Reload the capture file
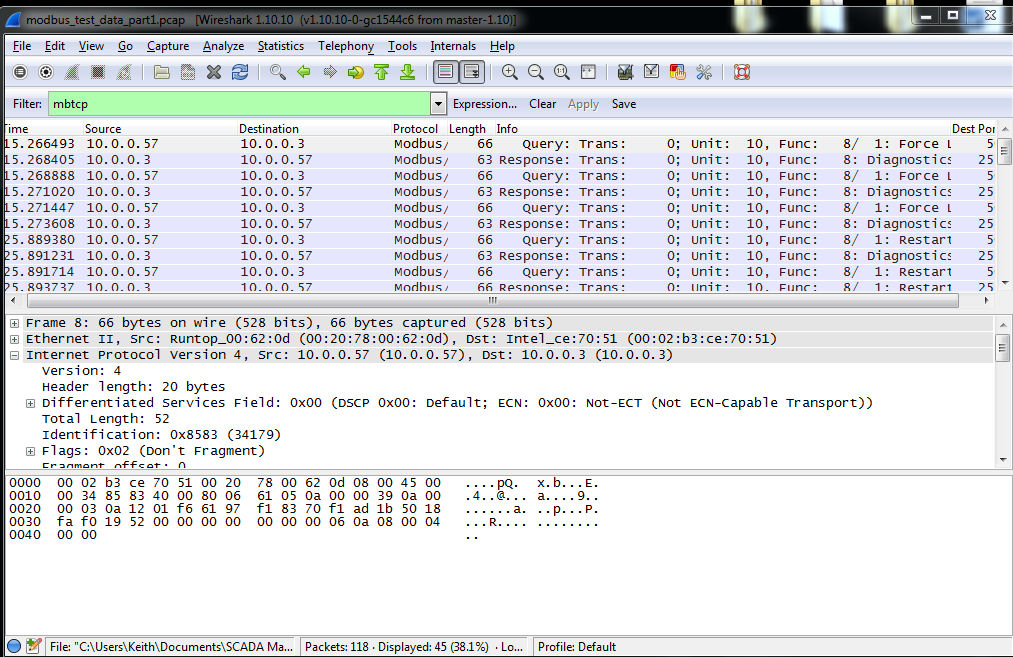 click(x=240, y=72)
